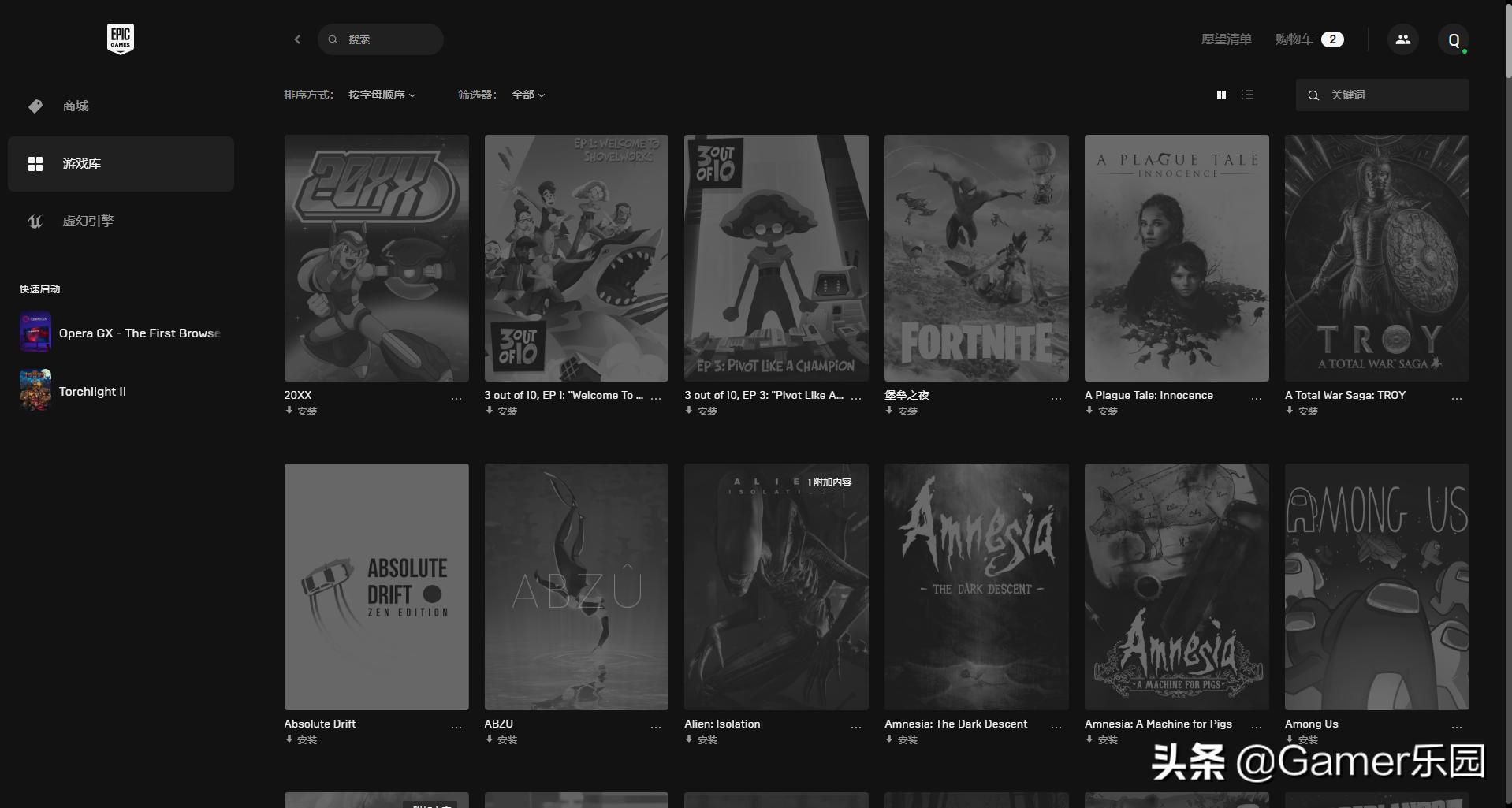Viewport: 1512px width, 808px height.
Task: Launch Torchlight II from quick launch
Action: pos(73,391)
